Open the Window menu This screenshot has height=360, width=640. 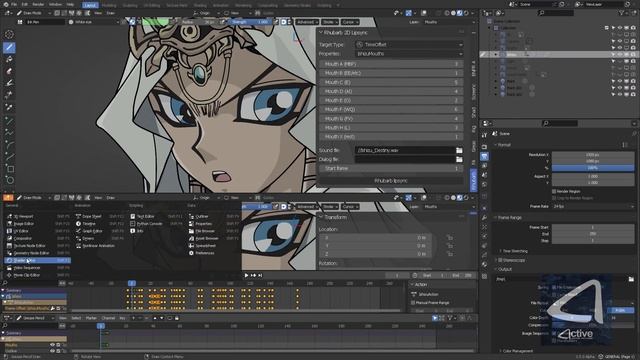tap(55, 4)
